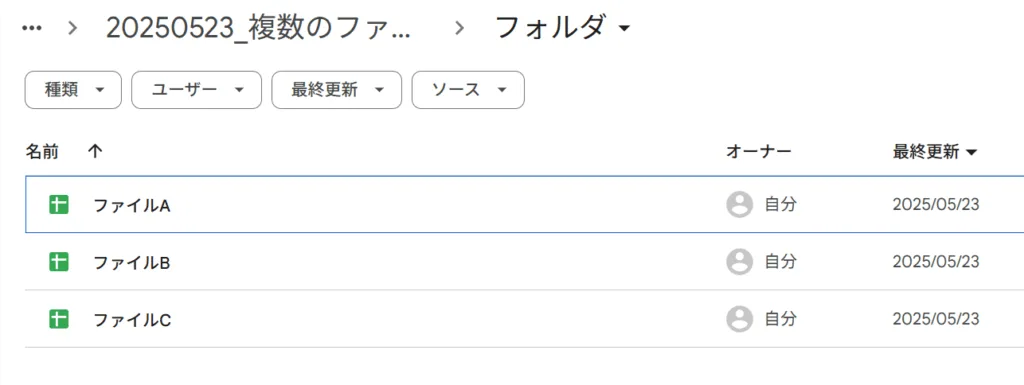
Task: Click the owner avatar for ファイルB
Action: coord(739,262)
